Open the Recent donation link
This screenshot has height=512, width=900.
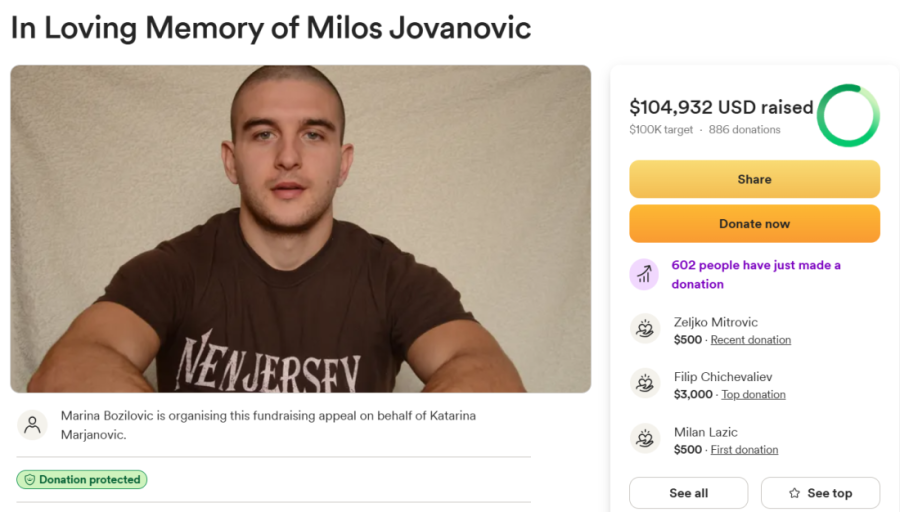click(x=750, y=340)
